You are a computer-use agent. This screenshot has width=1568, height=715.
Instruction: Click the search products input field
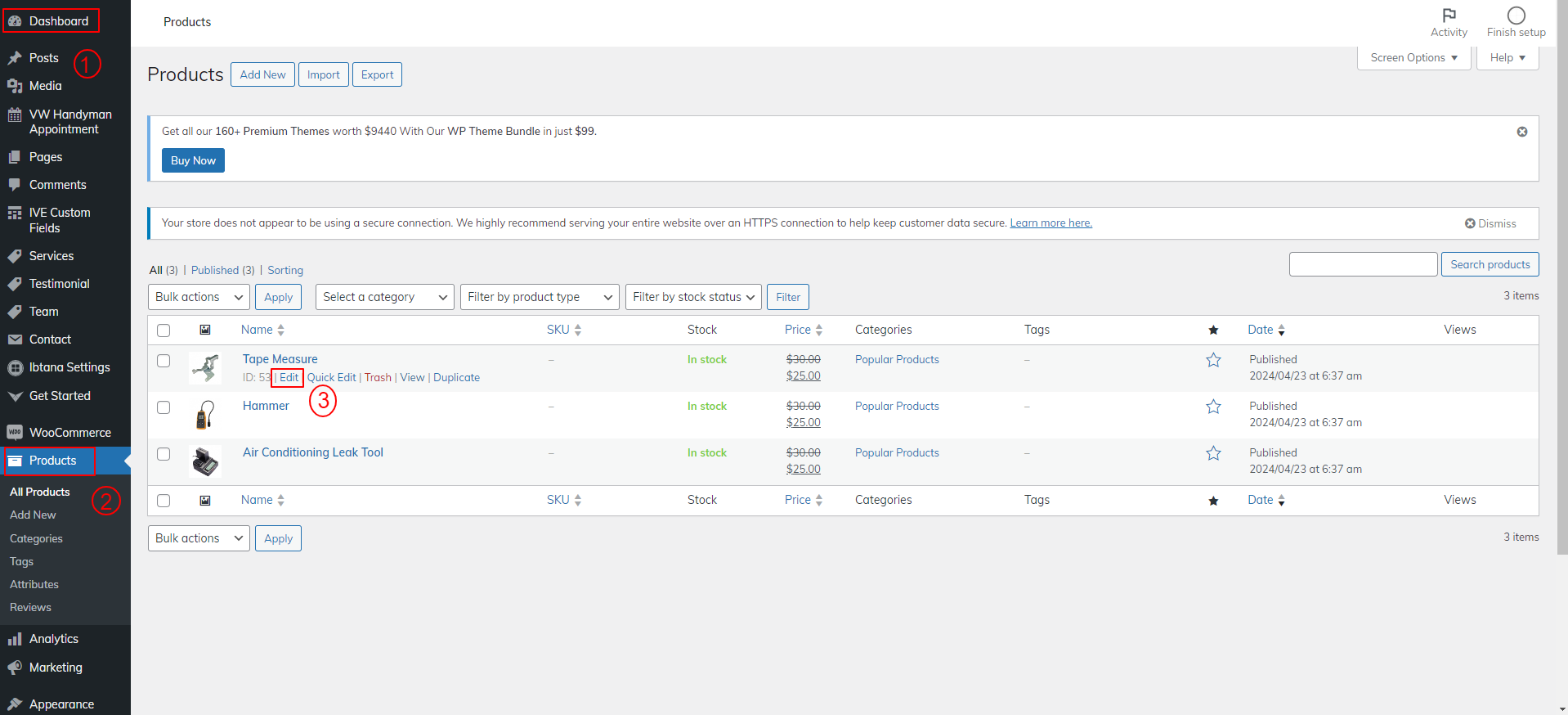click(1363, 264)
